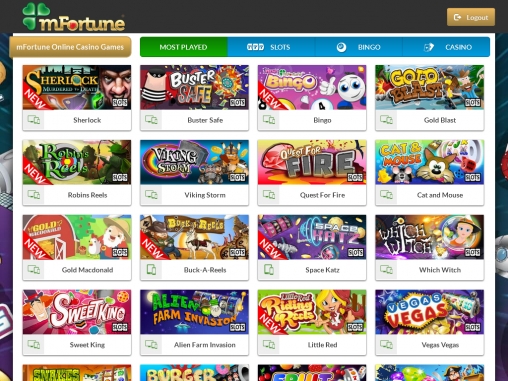Click the device icon beside Sherlock

[x=34, y=120]
